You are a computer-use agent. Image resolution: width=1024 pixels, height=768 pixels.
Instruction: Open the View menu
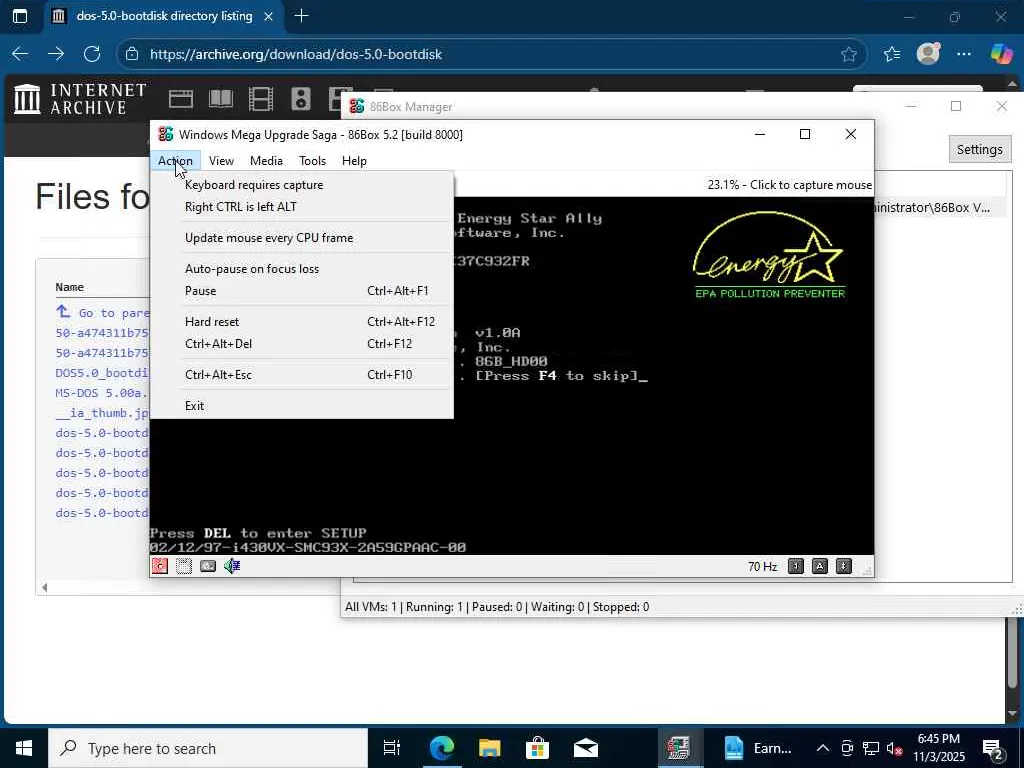[221, 161]
